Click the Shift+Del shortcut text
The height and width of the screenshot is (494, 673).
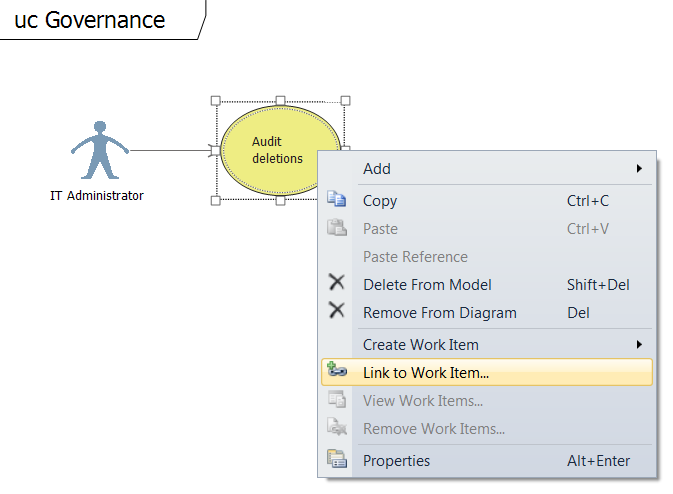point(598,285)
